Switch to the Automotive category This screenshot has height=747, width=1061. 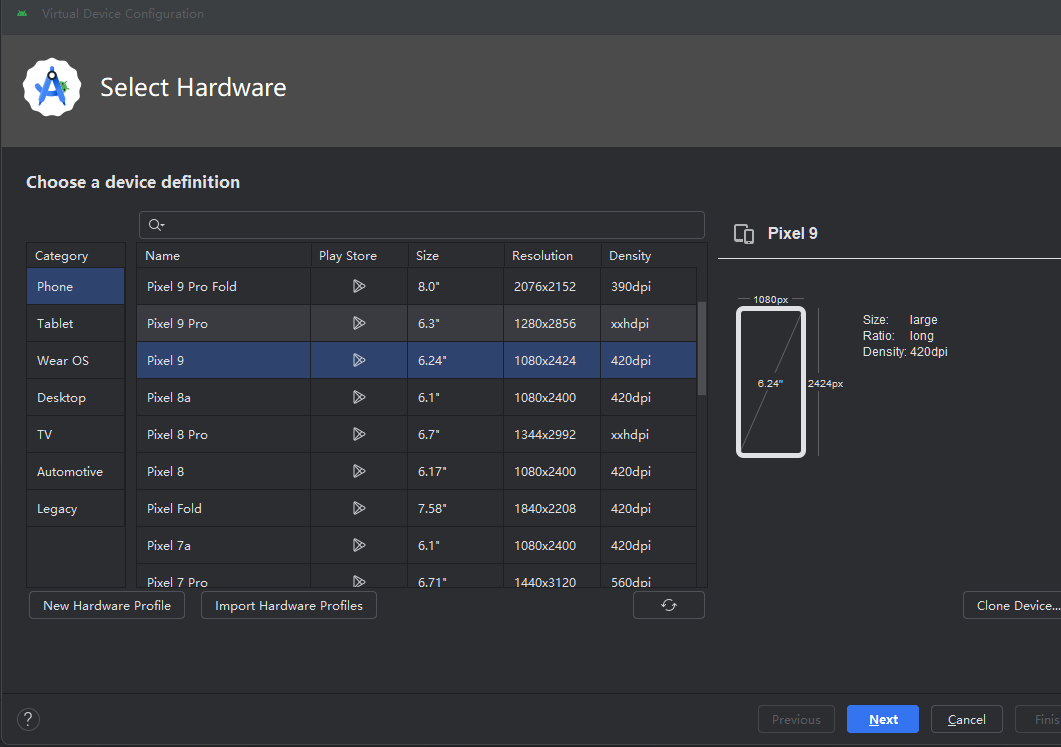[x=70, y=472]
